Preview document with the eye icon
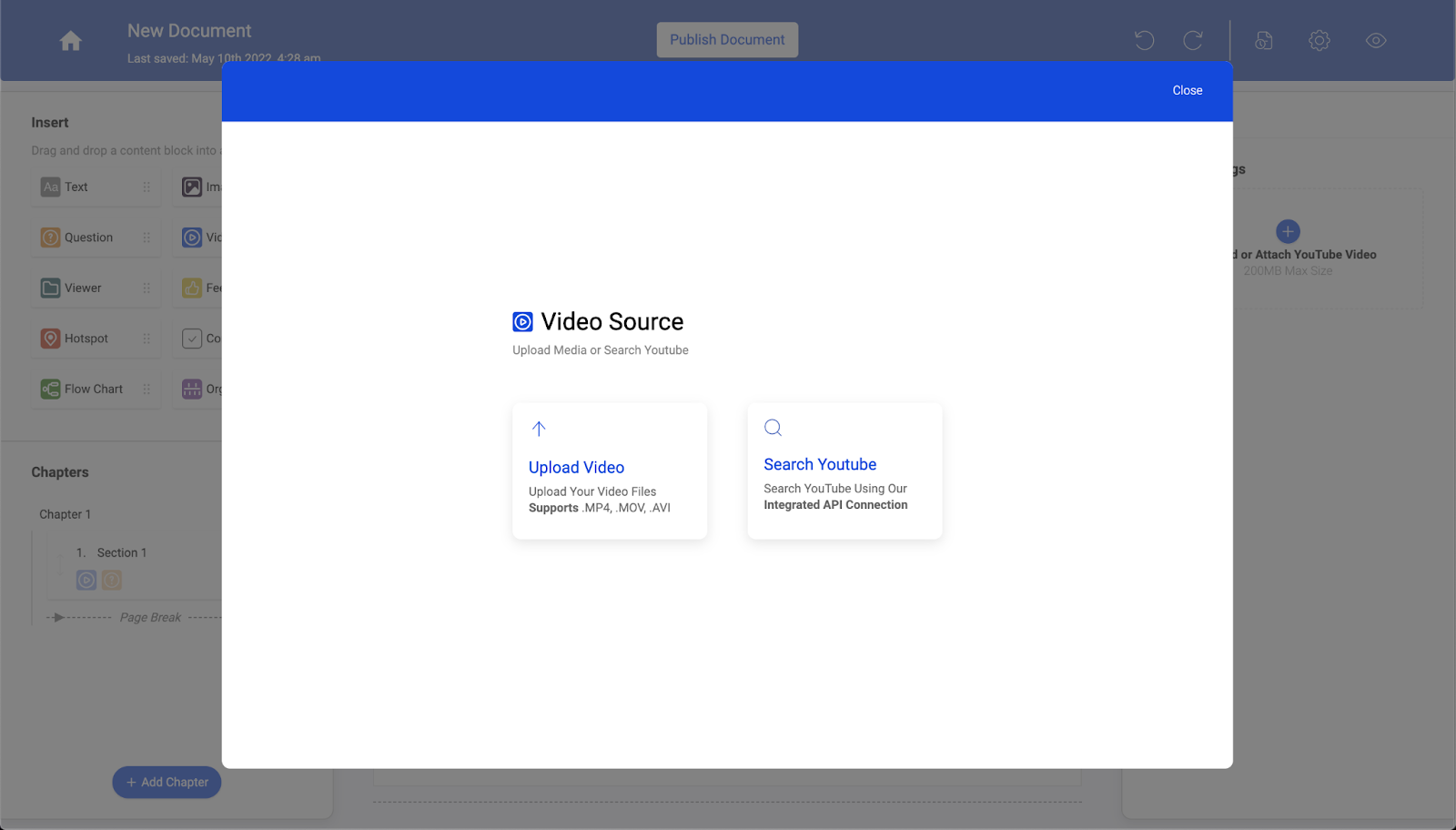 1376,40
